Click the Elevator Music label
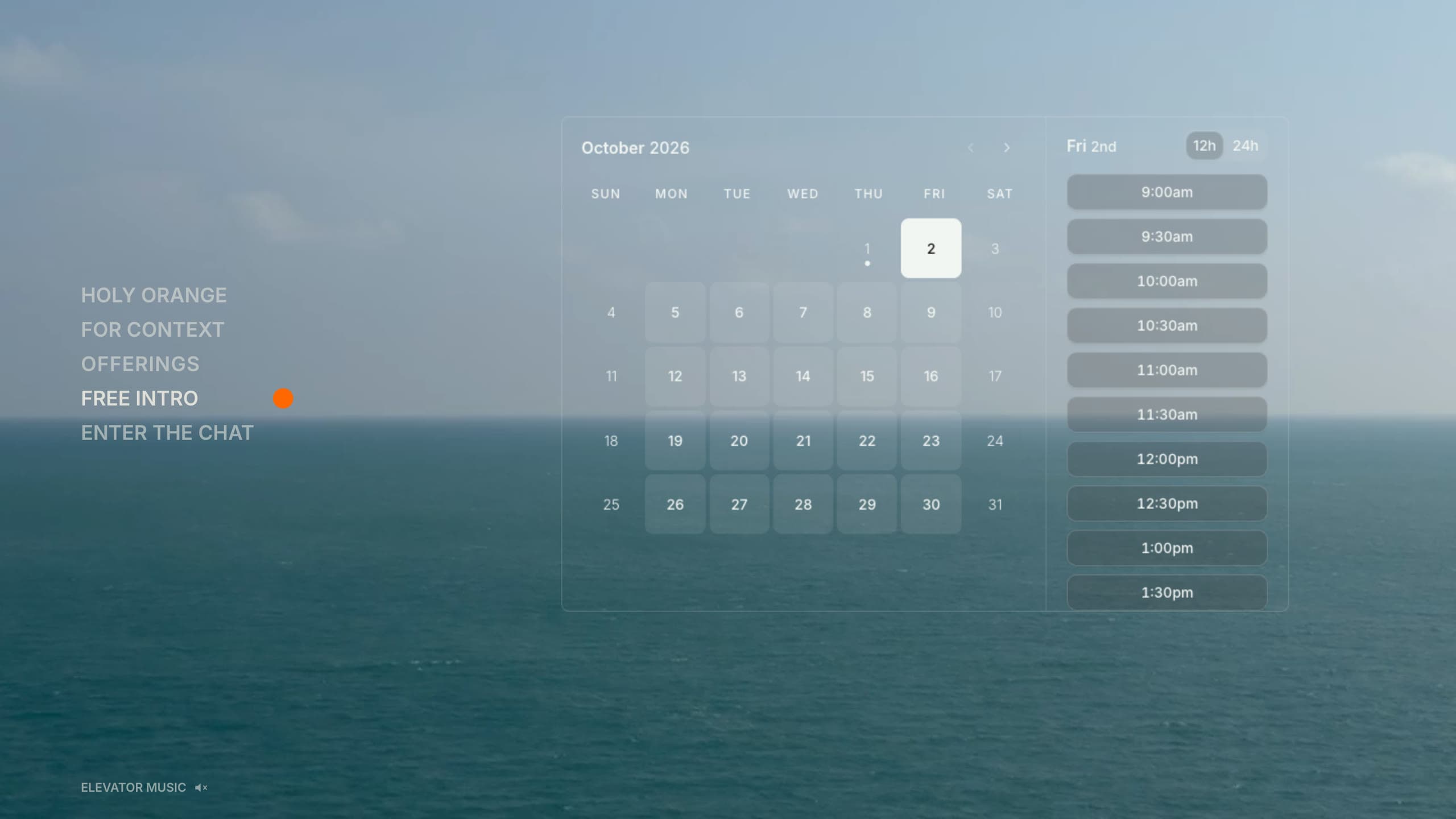The image size is (1456, 819). pos(133,788)
